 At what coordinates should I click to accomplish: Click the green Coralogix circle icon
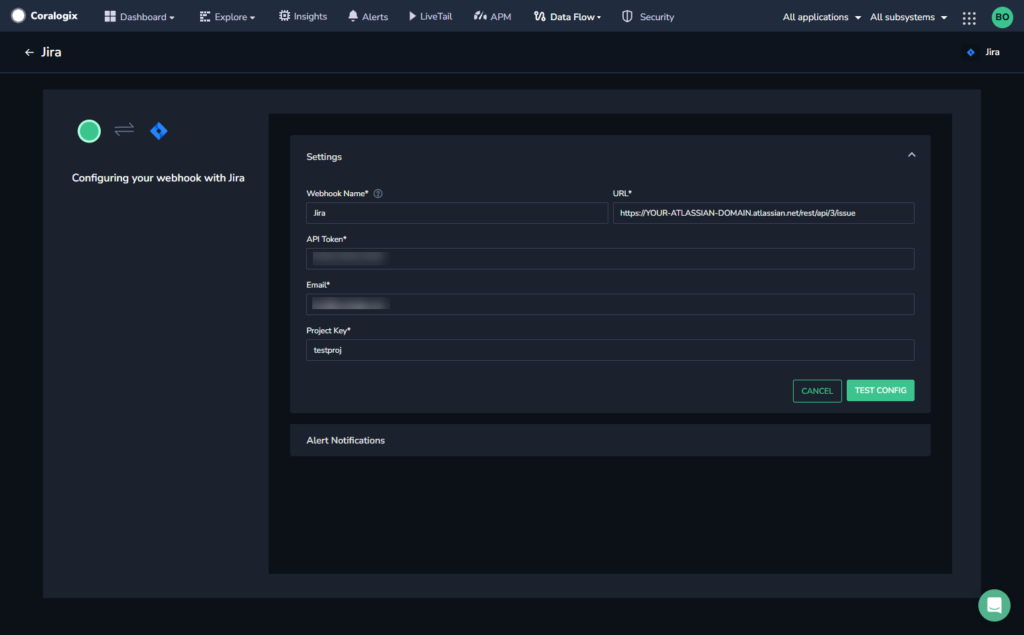(89, 131)
